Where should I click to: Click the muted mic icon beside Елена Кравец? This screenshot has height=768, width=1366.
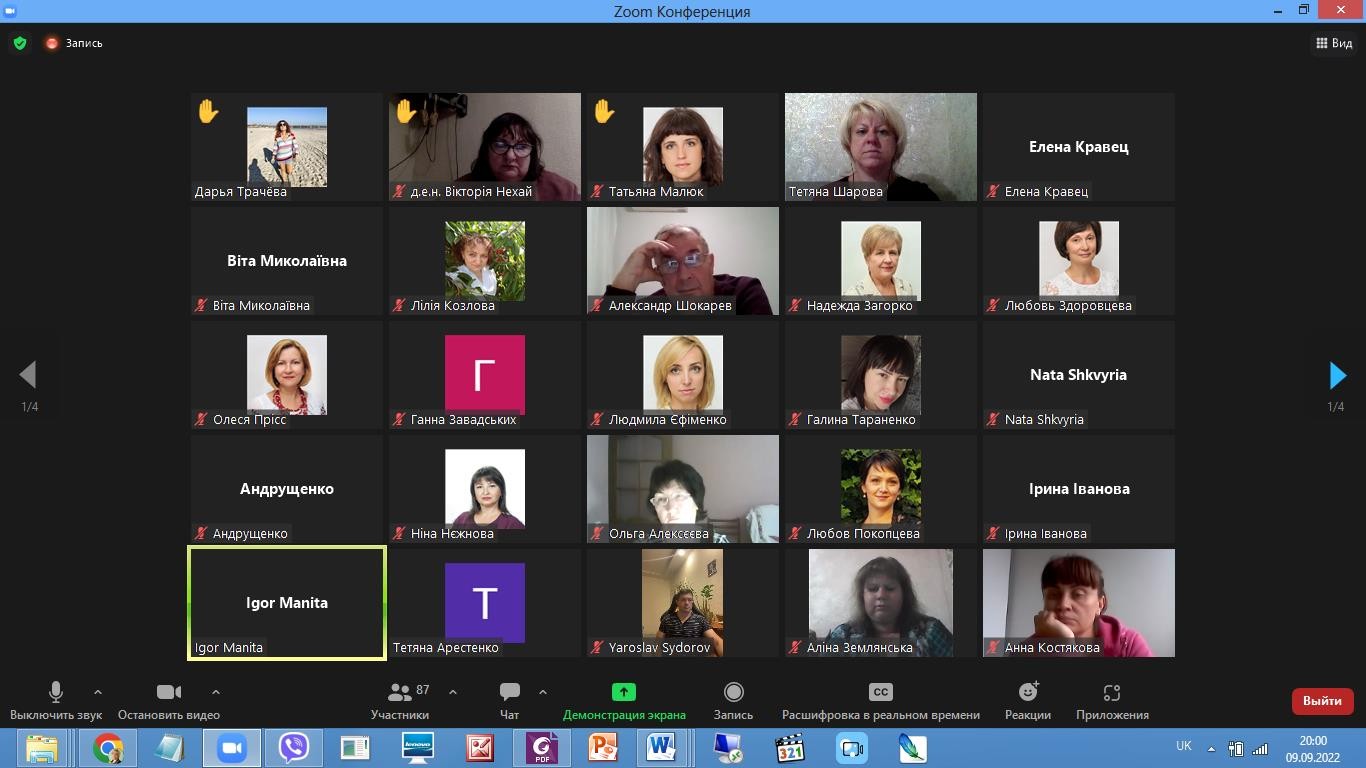(x=994, y=191)
